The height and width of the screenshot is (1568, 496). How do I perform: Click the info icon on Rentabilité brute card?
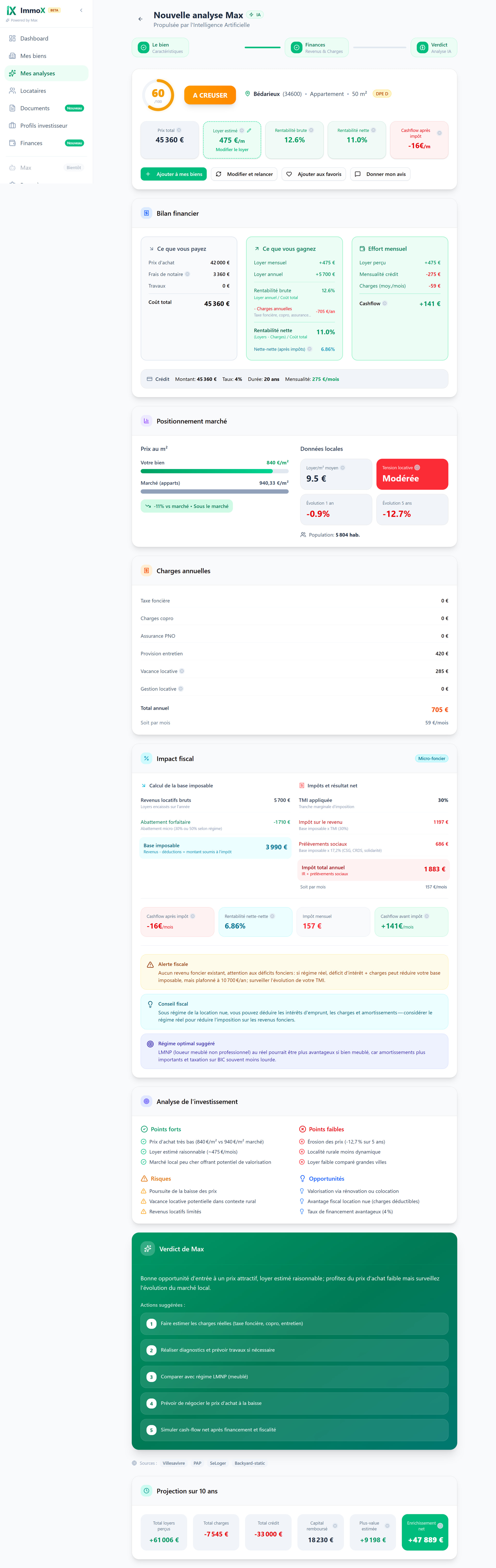tap(312, 130)
